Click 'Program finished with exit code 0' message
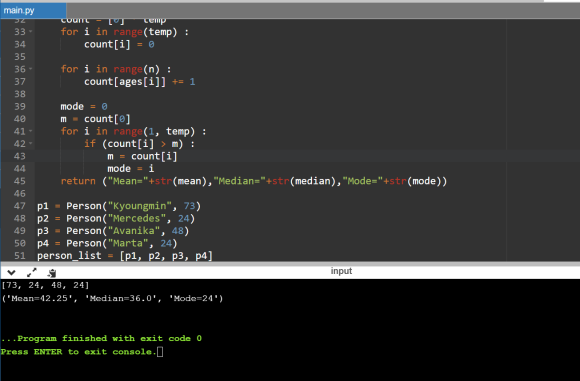 (x=101, y=338)
